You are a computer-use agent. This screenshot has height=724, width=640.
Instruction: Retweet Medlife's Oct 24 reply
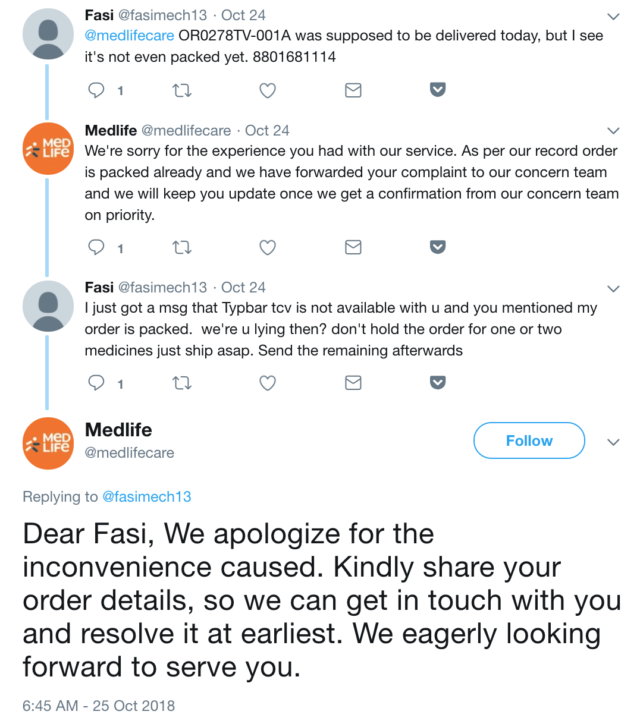coord(181,246)
